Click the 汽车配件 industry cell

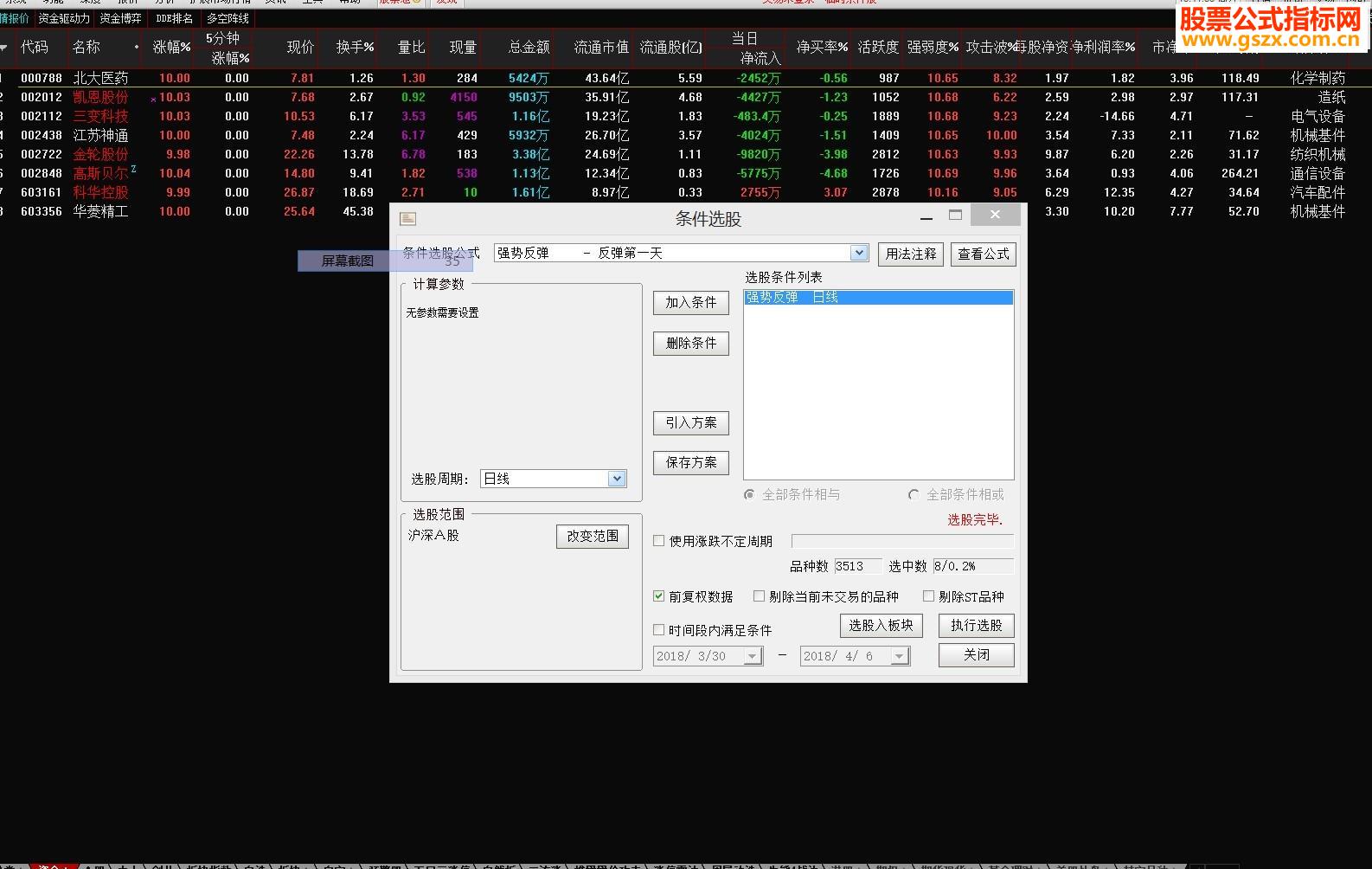click(x=1318, y=192)
